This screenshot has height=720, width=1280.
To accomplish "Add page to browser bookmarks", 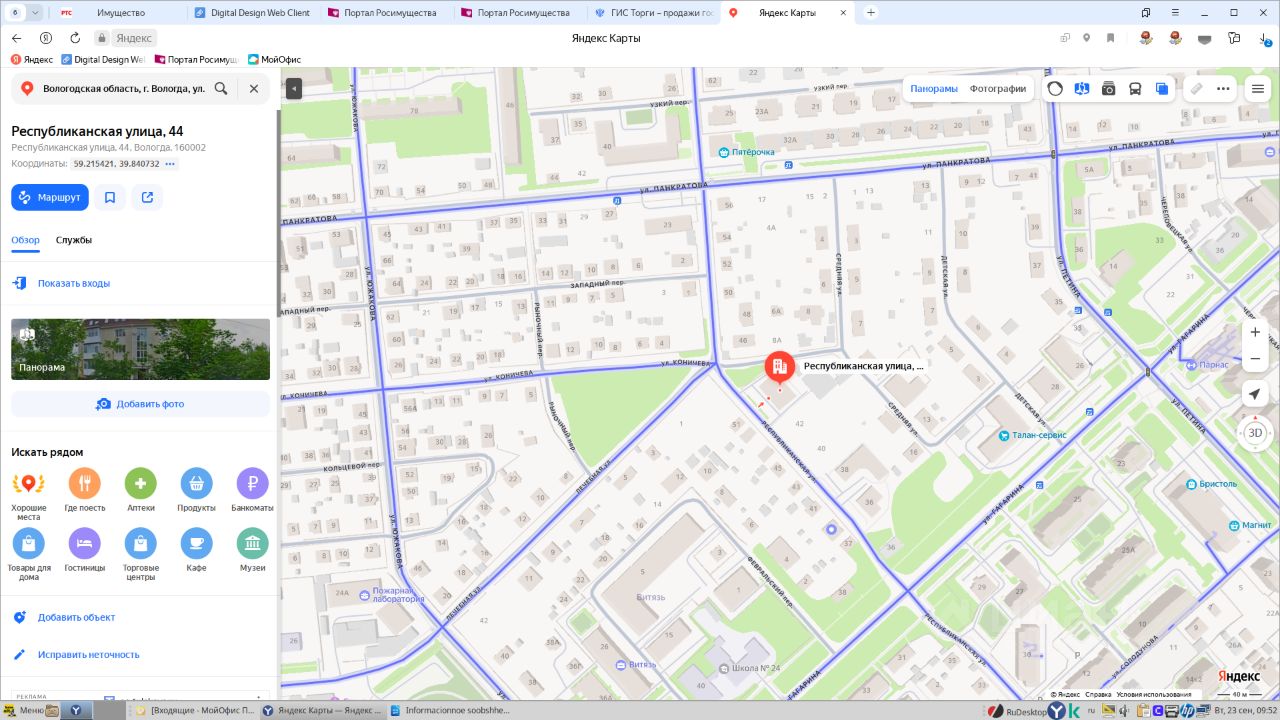I will click(x=1110, y=38).
